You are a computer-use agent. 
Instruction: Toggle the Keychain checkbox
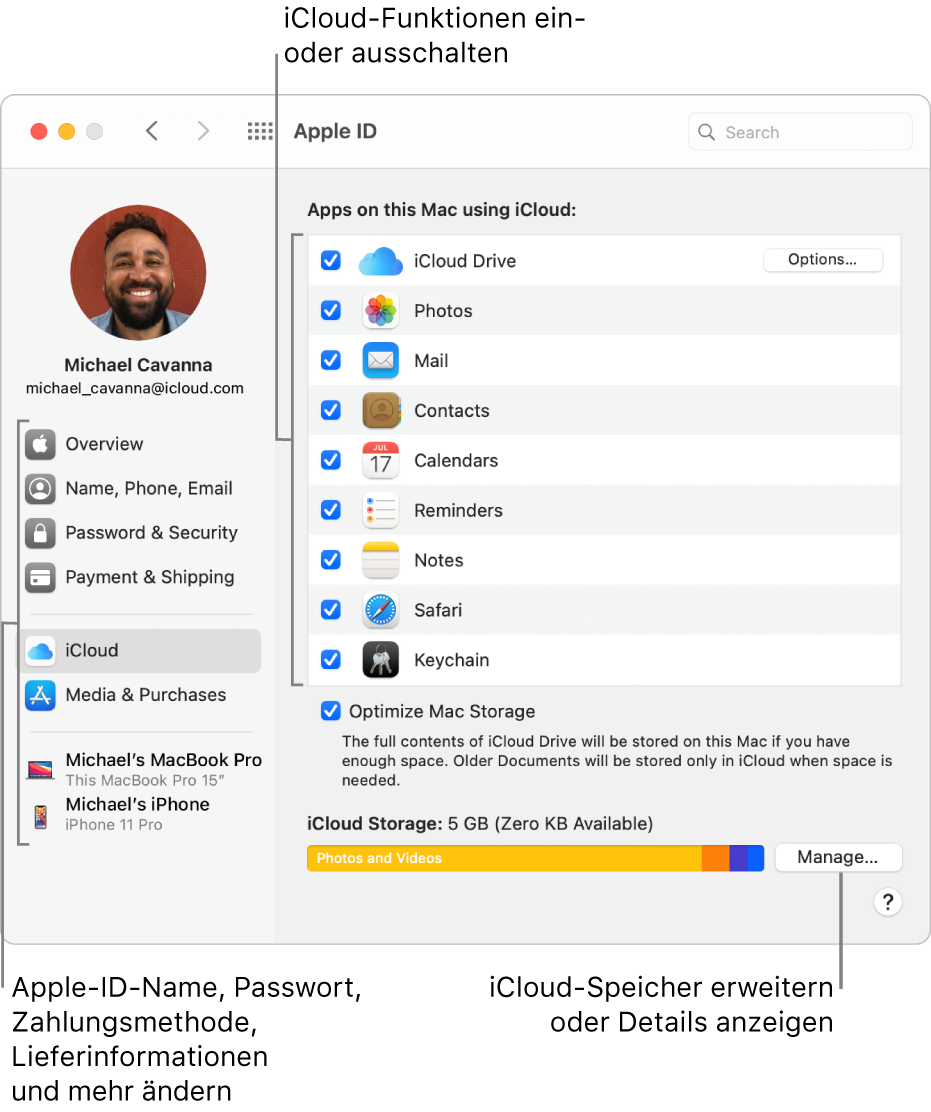click(330, 660)
